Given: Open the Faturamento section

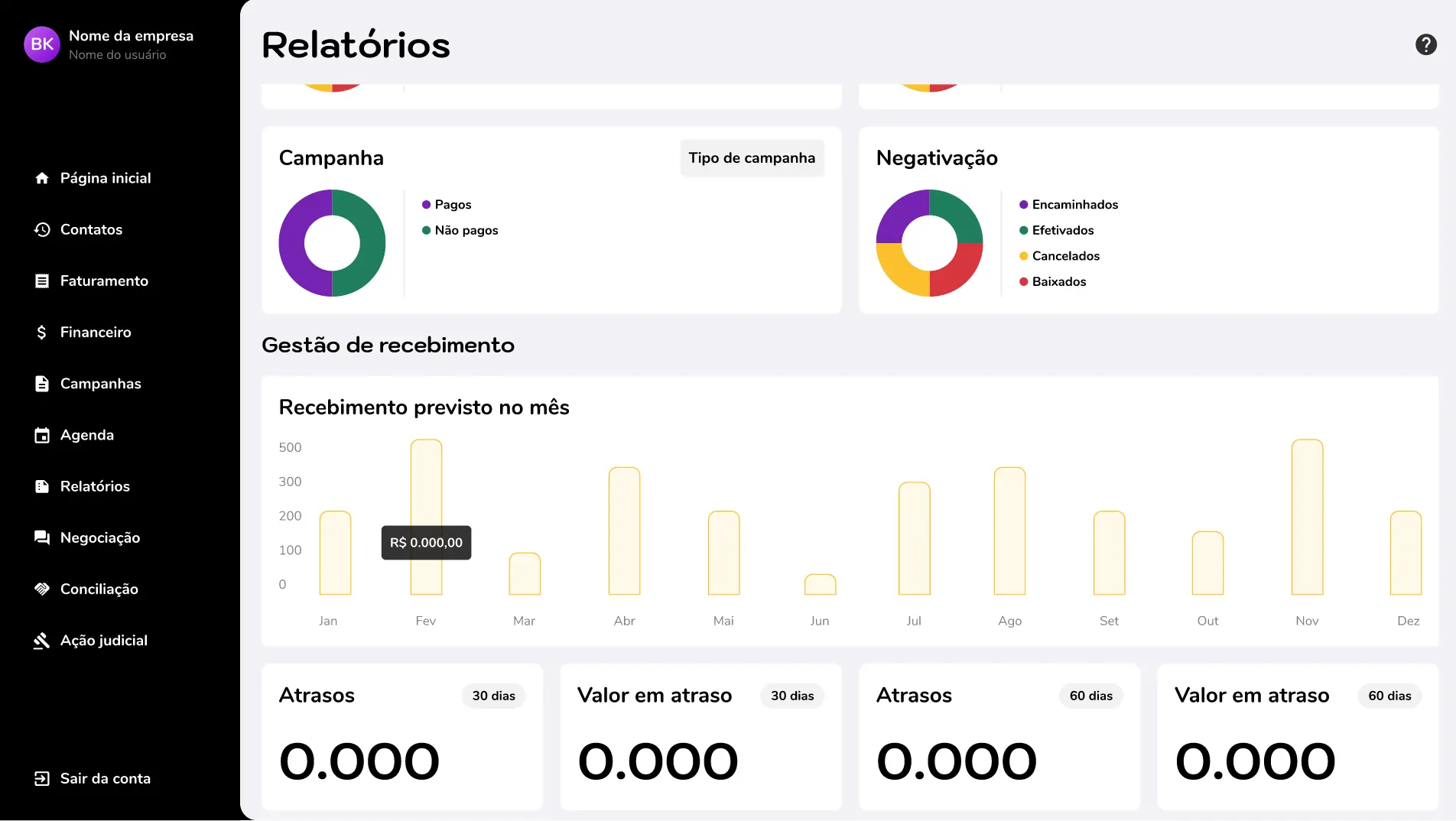Looking at the screenshot, I should [104, 281].
